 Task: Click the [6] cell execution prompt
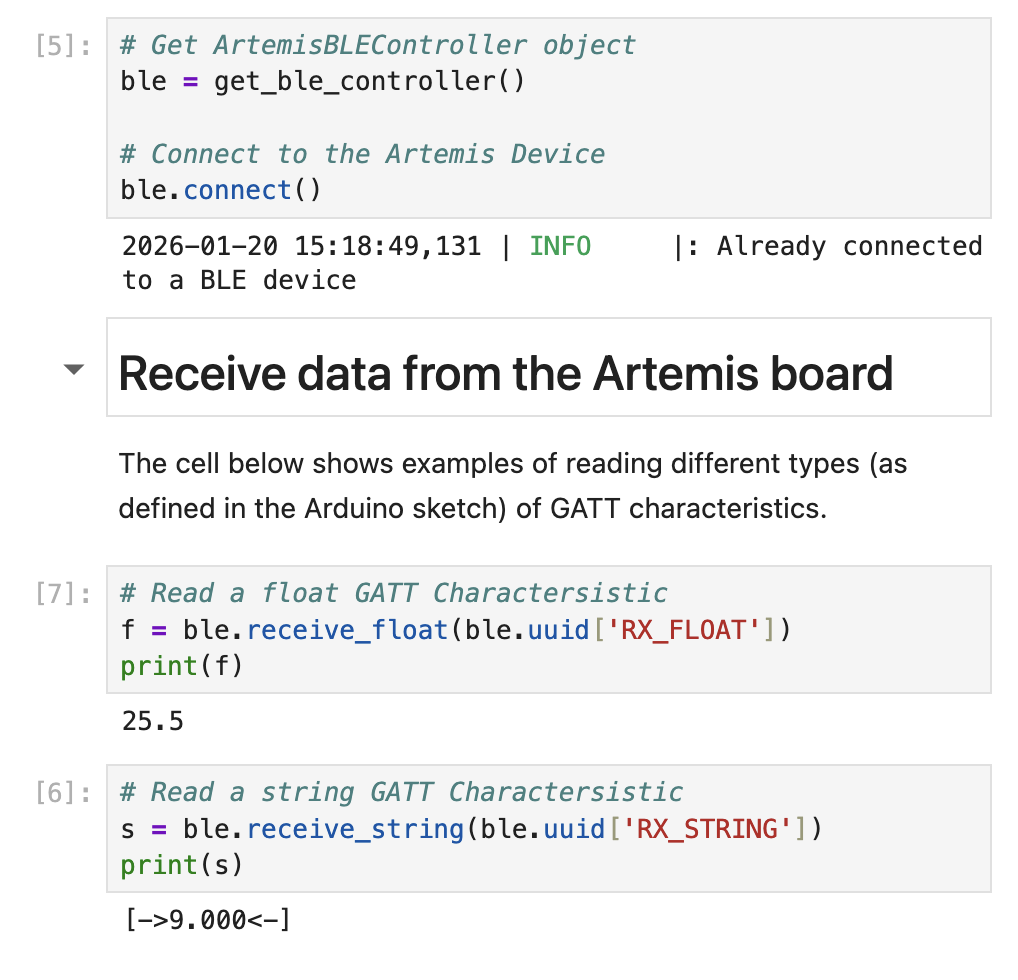click(62, 793)
